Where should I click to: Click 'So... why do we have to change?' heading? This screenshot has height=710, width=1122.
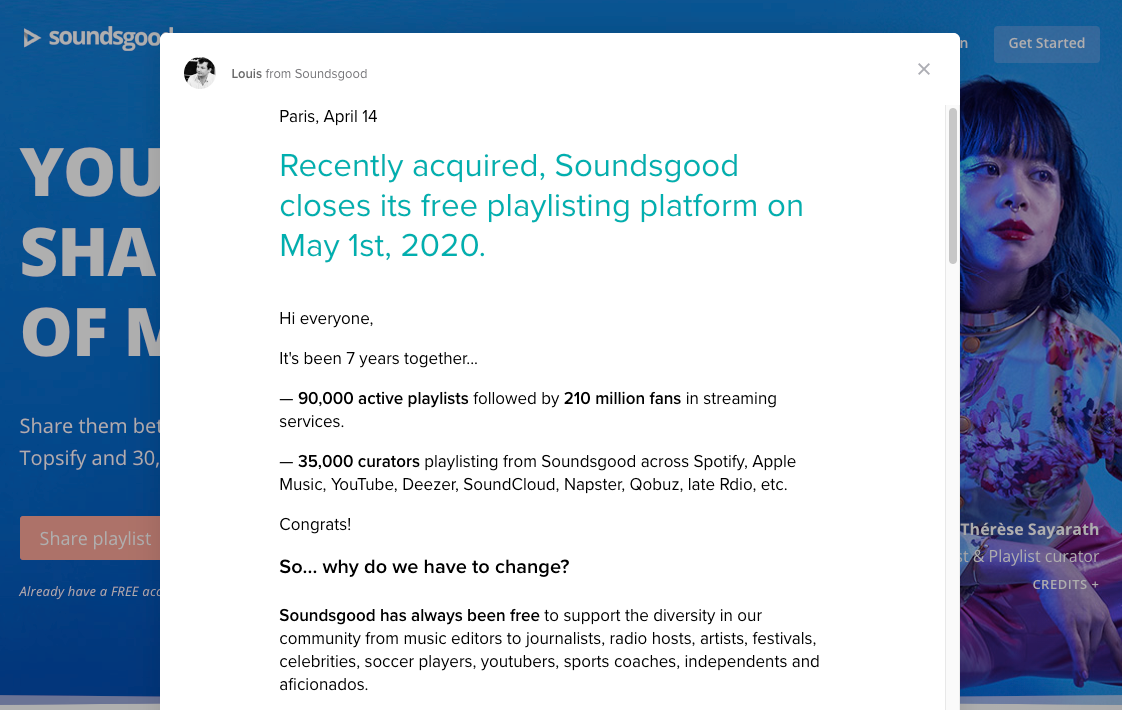coord(424,567)
